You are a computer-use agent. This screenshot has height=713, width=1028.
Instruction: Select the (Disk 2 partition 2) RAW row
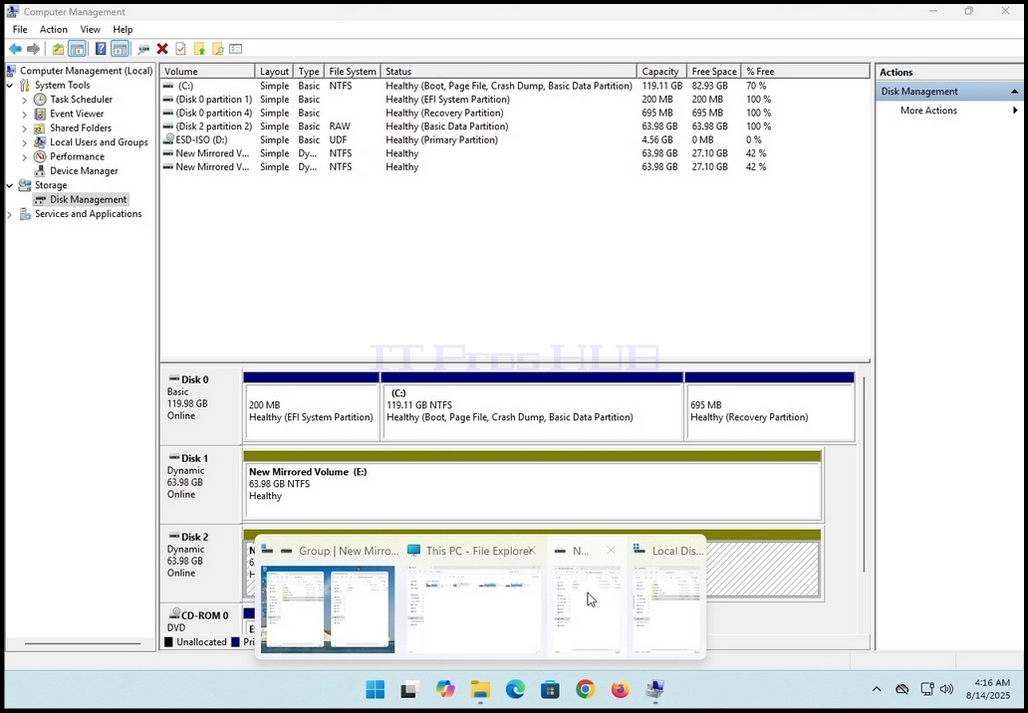coord(515,126)
